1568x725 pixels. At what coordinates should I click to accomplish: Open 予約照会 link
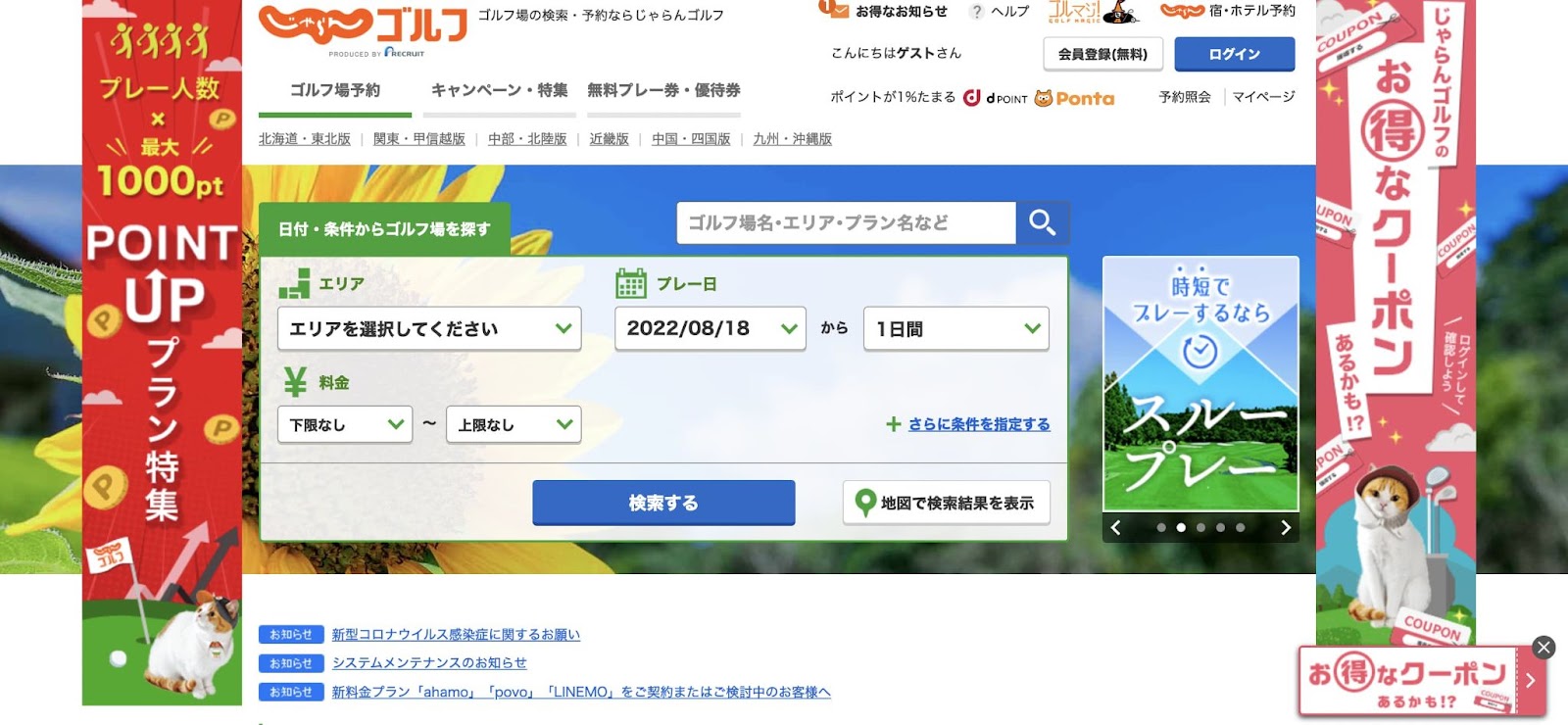coord(1185,97)
